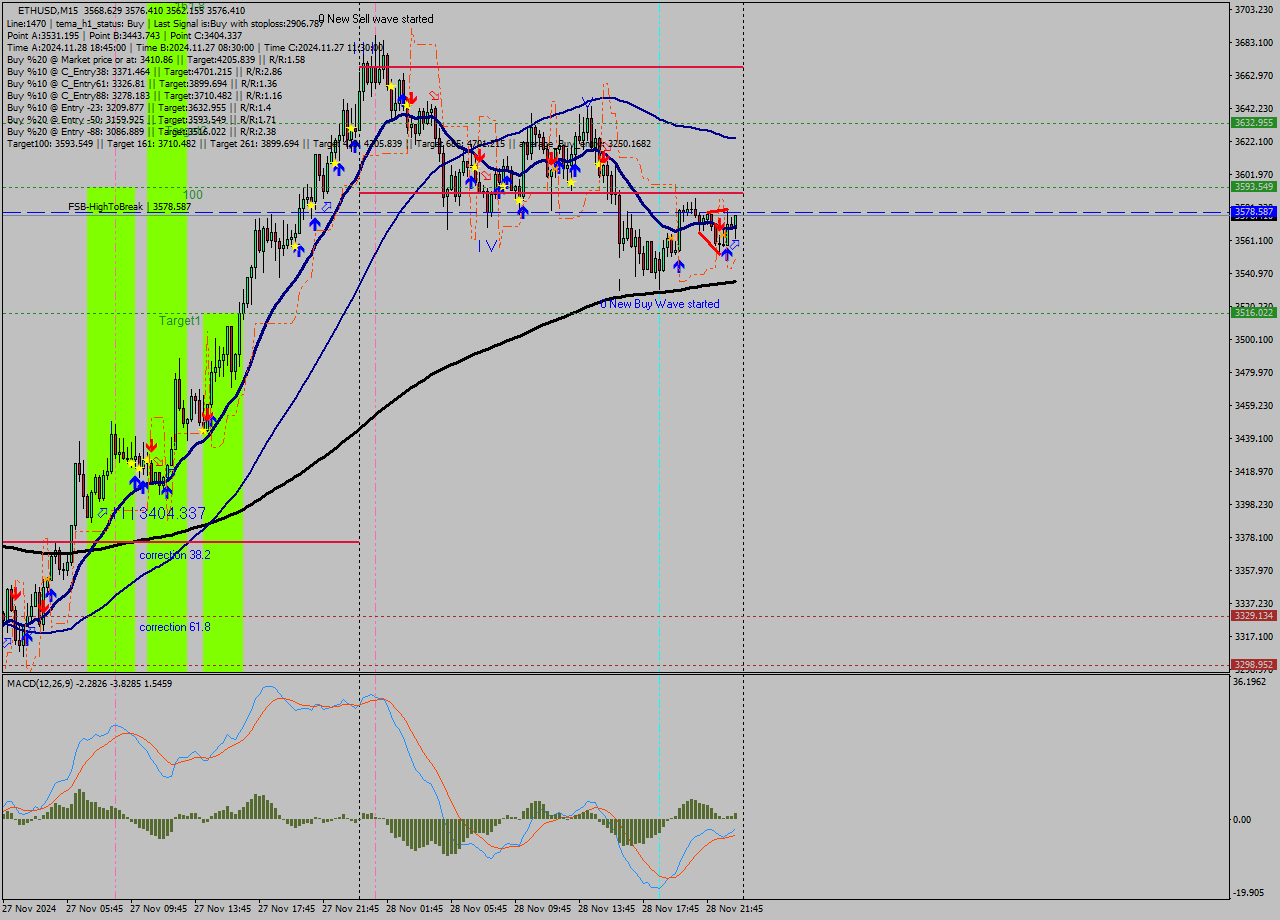Select the blue buy arrow below the latest candles
This screenshot has height=920, width=1280.
click(727, 253)
